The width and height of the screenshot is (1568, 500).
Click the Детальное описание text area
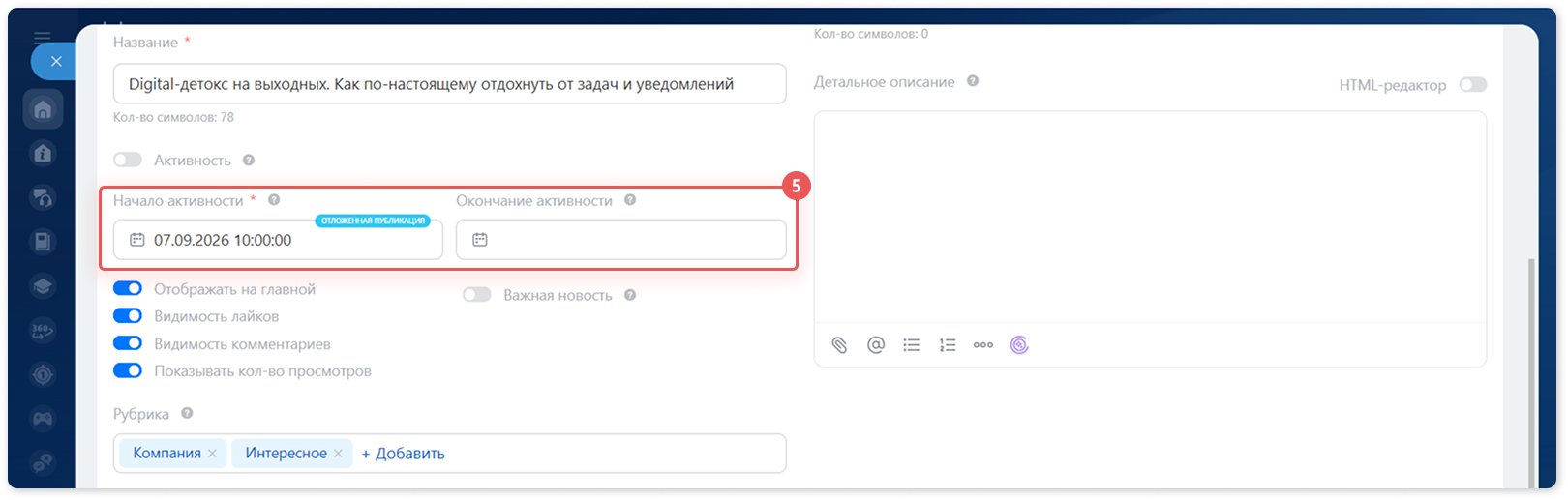click(1150, 217)
